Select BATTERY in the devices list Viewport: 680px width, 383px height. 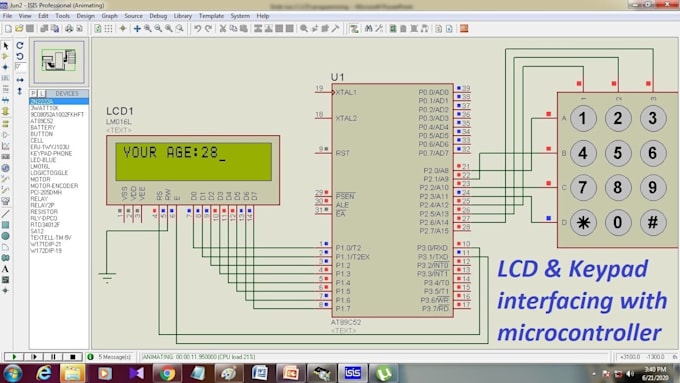[x=43, y=128]
